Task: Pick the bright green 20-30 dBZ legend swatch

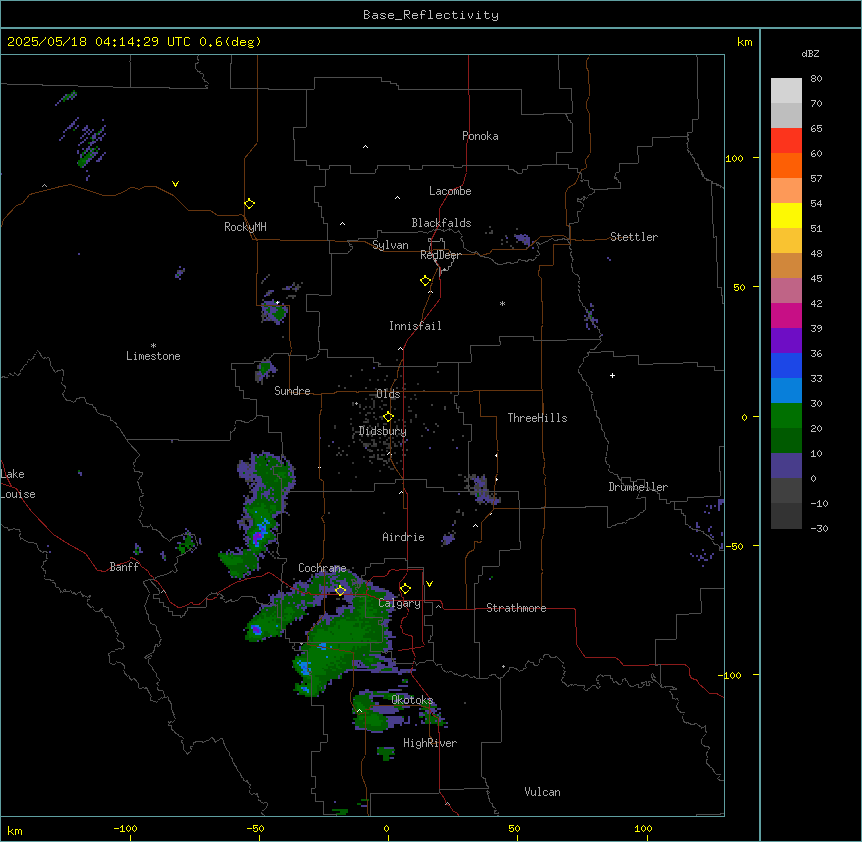Action: pyautogui.click(x=786, y=416)
